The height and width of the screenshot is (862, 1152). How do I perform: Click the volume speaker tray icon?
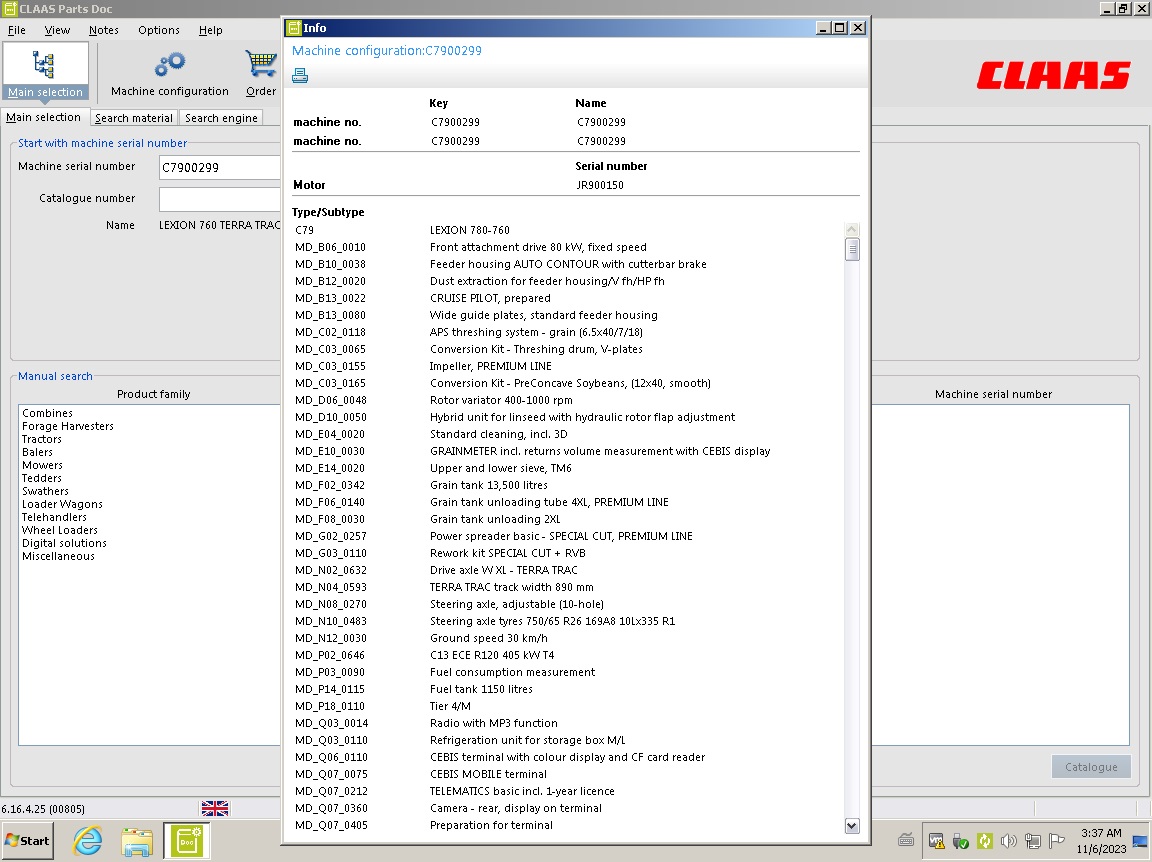point(1008,841)
